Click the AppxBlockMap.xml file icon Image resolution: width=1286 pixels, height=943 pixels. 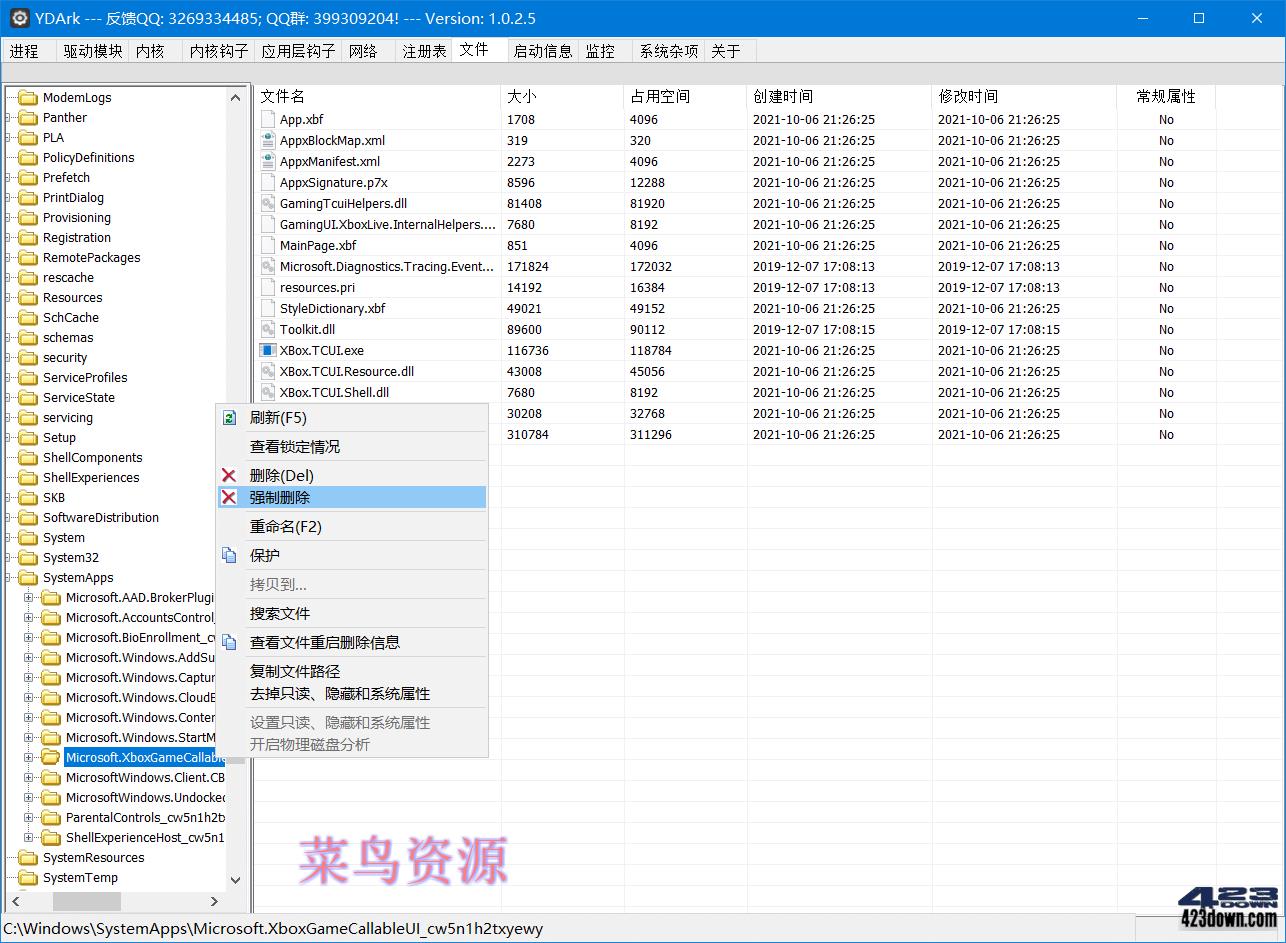point(266,140)
